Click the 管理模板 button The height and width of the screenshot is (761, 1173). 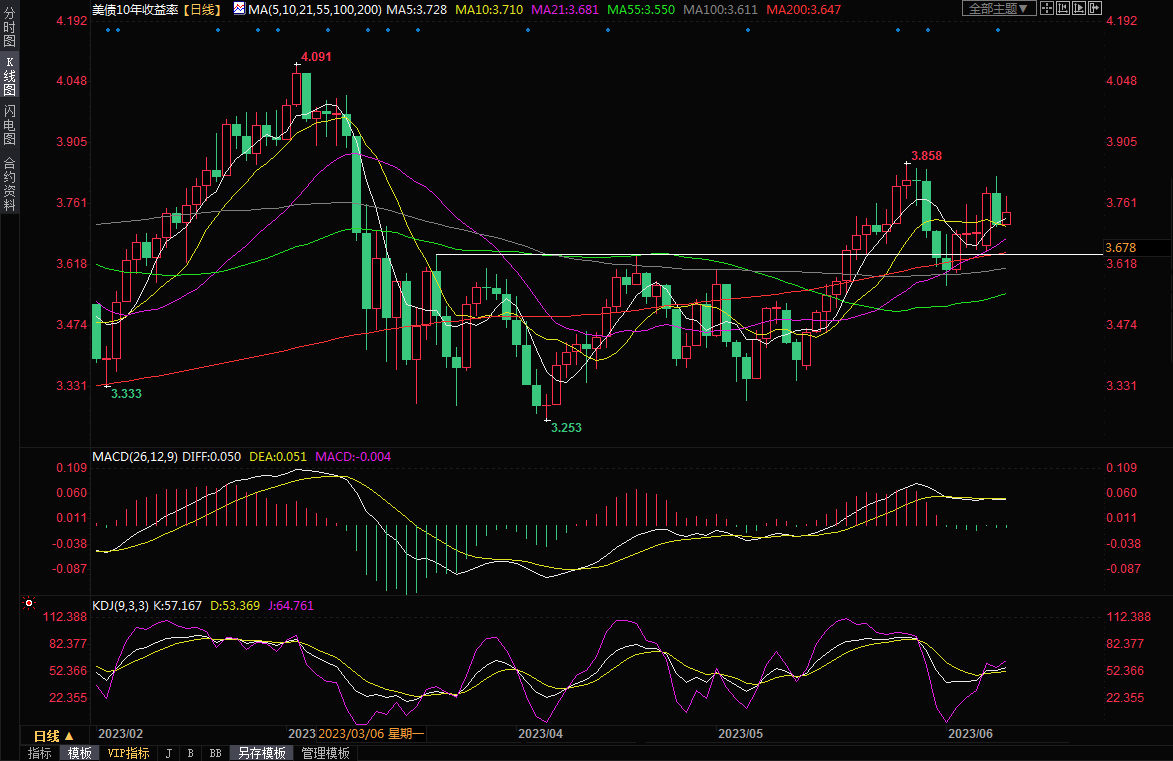[325, 753]
